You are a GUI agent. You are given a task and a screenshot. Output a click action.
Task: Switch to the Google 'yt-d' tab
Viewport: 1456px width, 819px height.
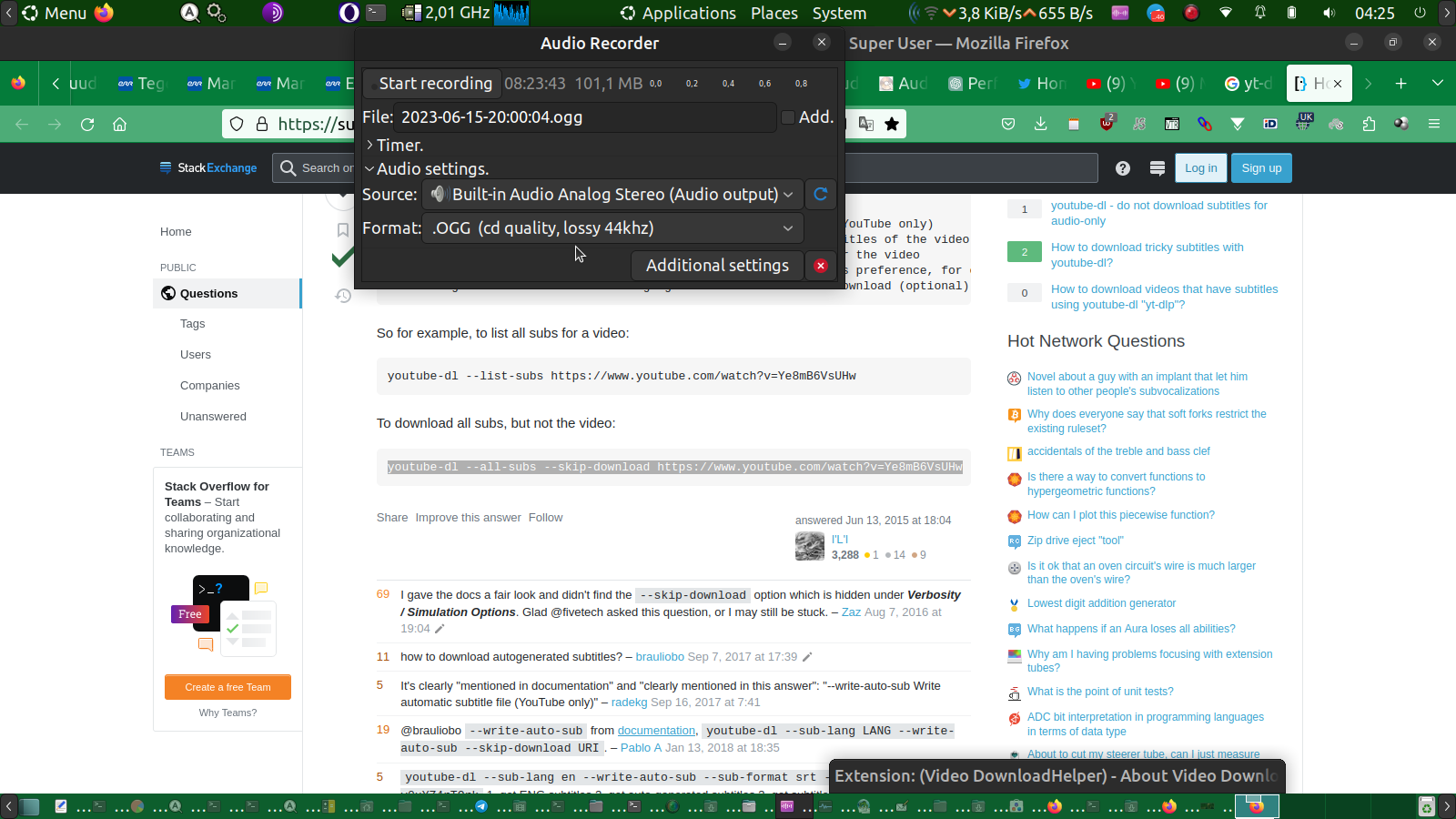tap(1248, 84)
